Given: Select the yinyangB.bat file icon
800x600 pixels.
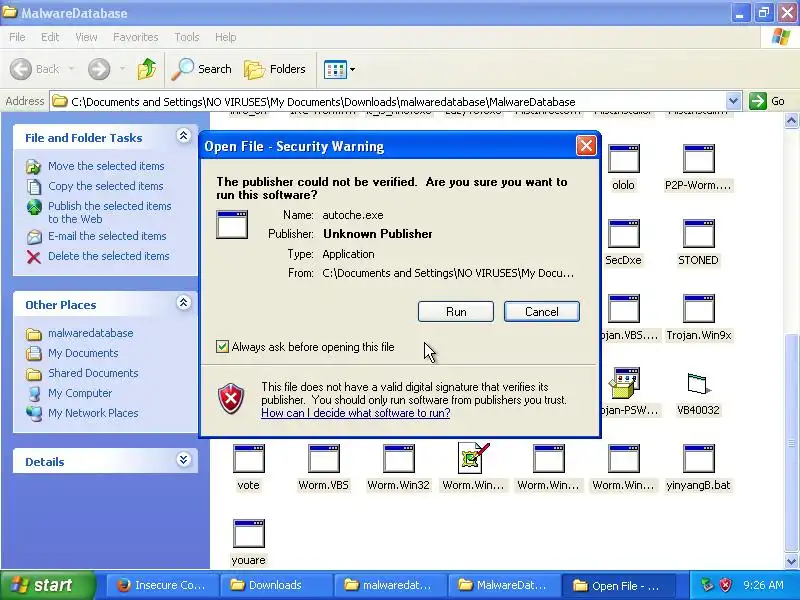Looking at the screenshot, I should coord(698,459).
